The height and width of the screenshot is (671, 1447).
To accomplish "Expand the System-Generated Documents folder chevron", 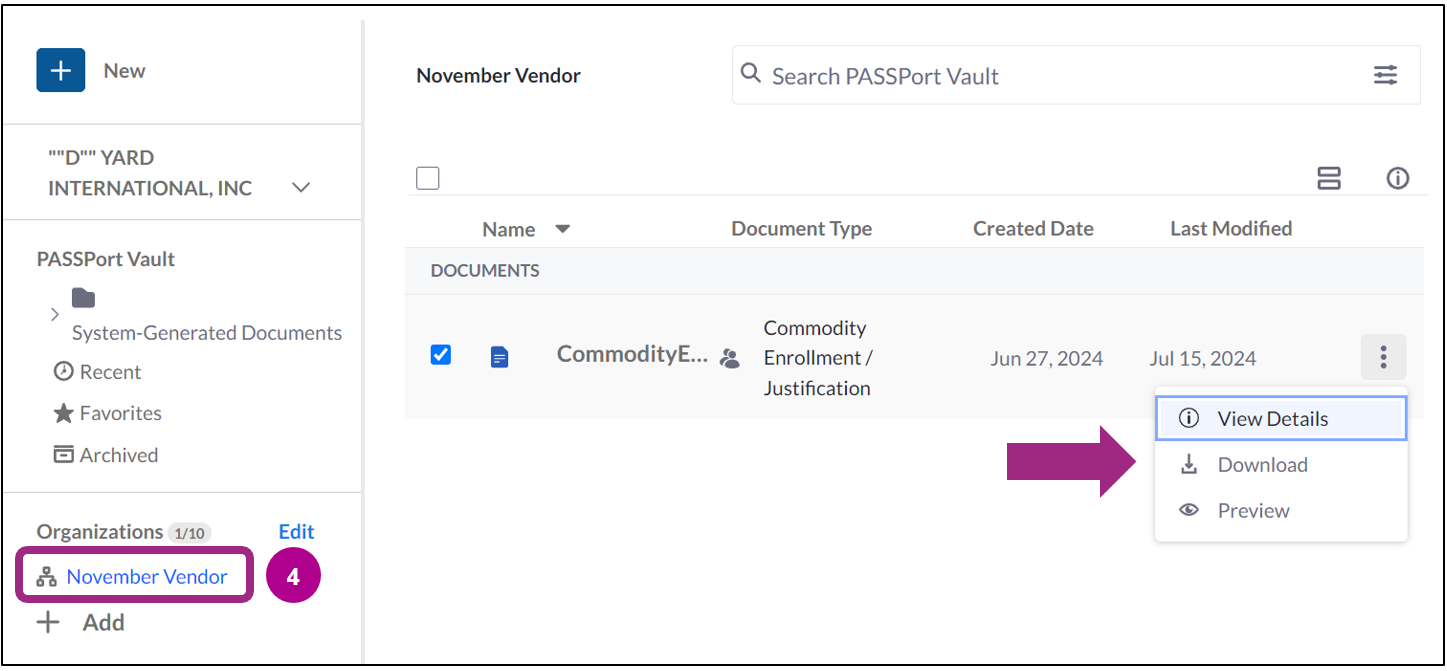I will point(56,315).
